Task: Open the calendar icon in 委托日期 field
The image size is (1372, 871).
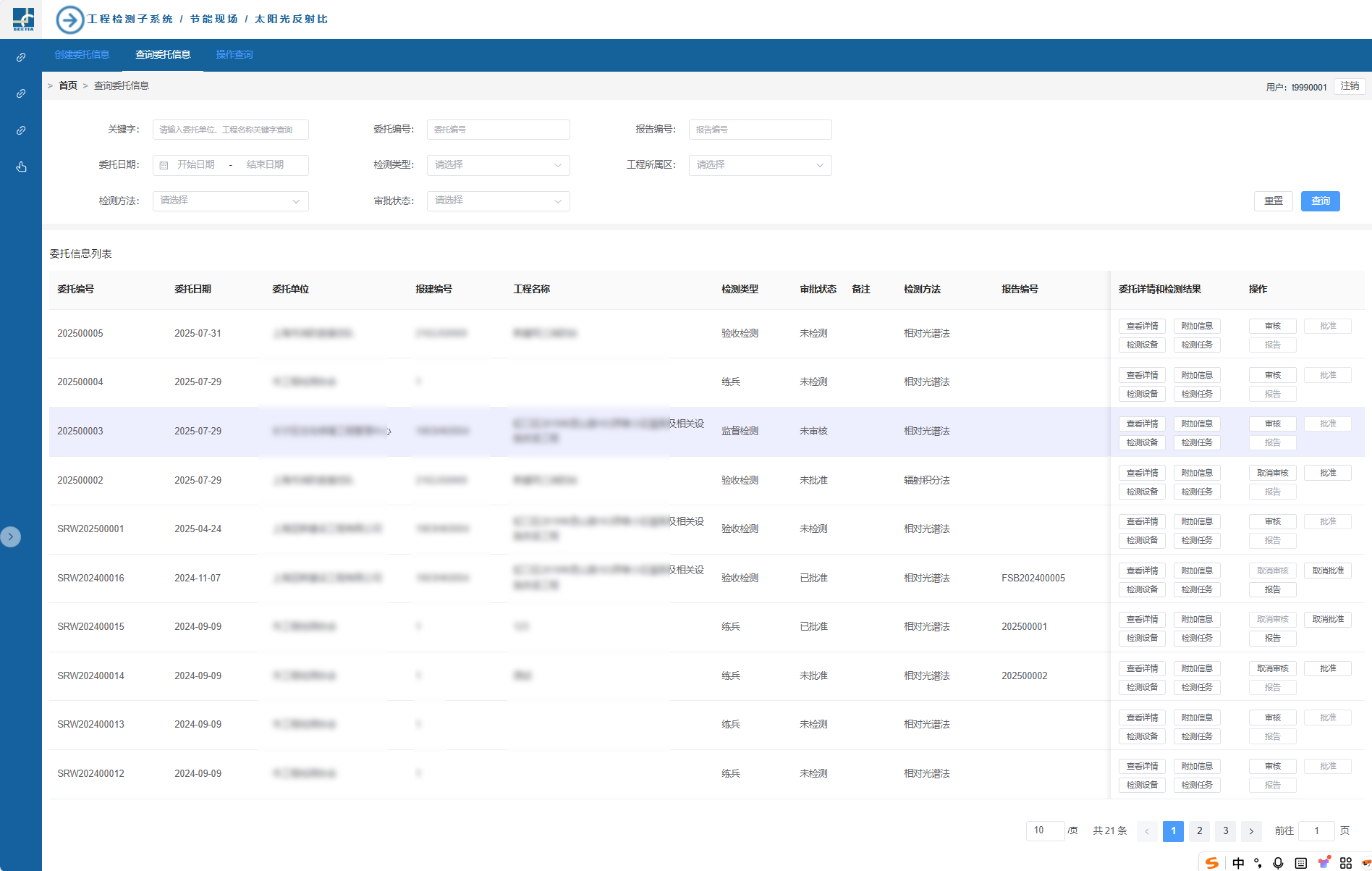Action: tap(164, 165)
